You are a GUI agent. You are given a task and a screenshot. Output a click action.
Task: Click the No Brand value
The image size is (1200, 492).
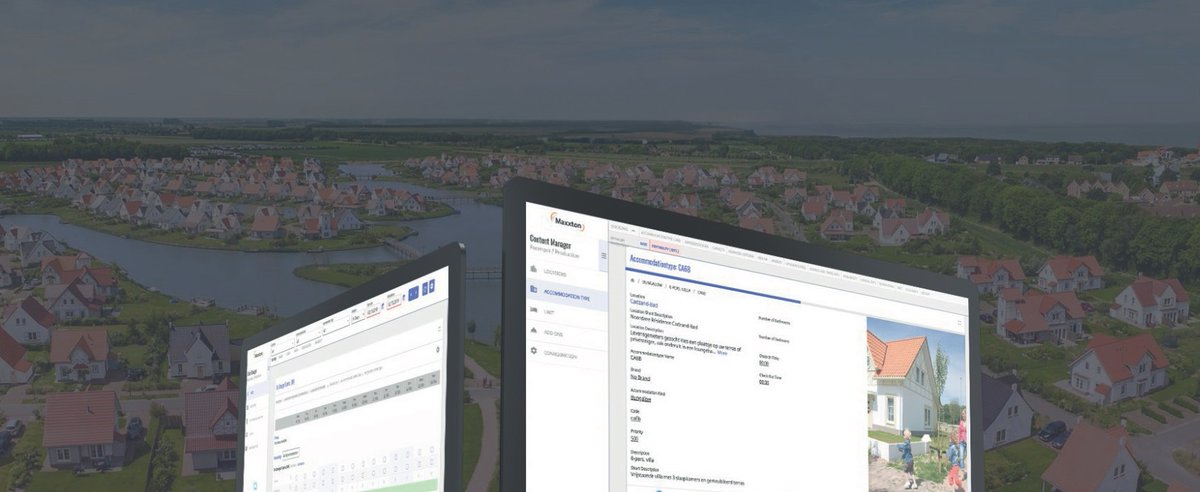(640, 377)
